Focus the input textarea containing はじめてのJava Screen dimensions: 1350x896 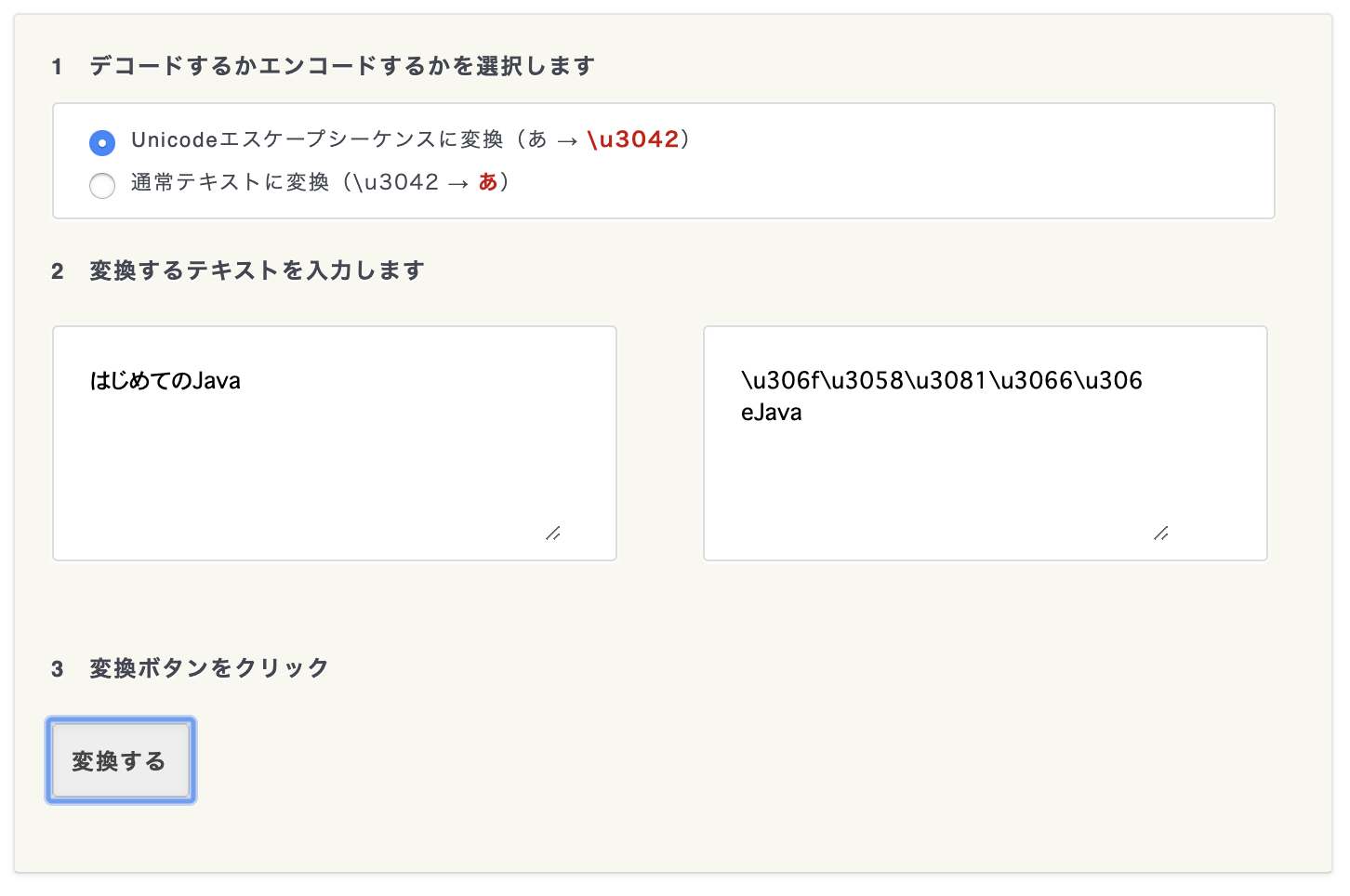(x=335, y=443)
